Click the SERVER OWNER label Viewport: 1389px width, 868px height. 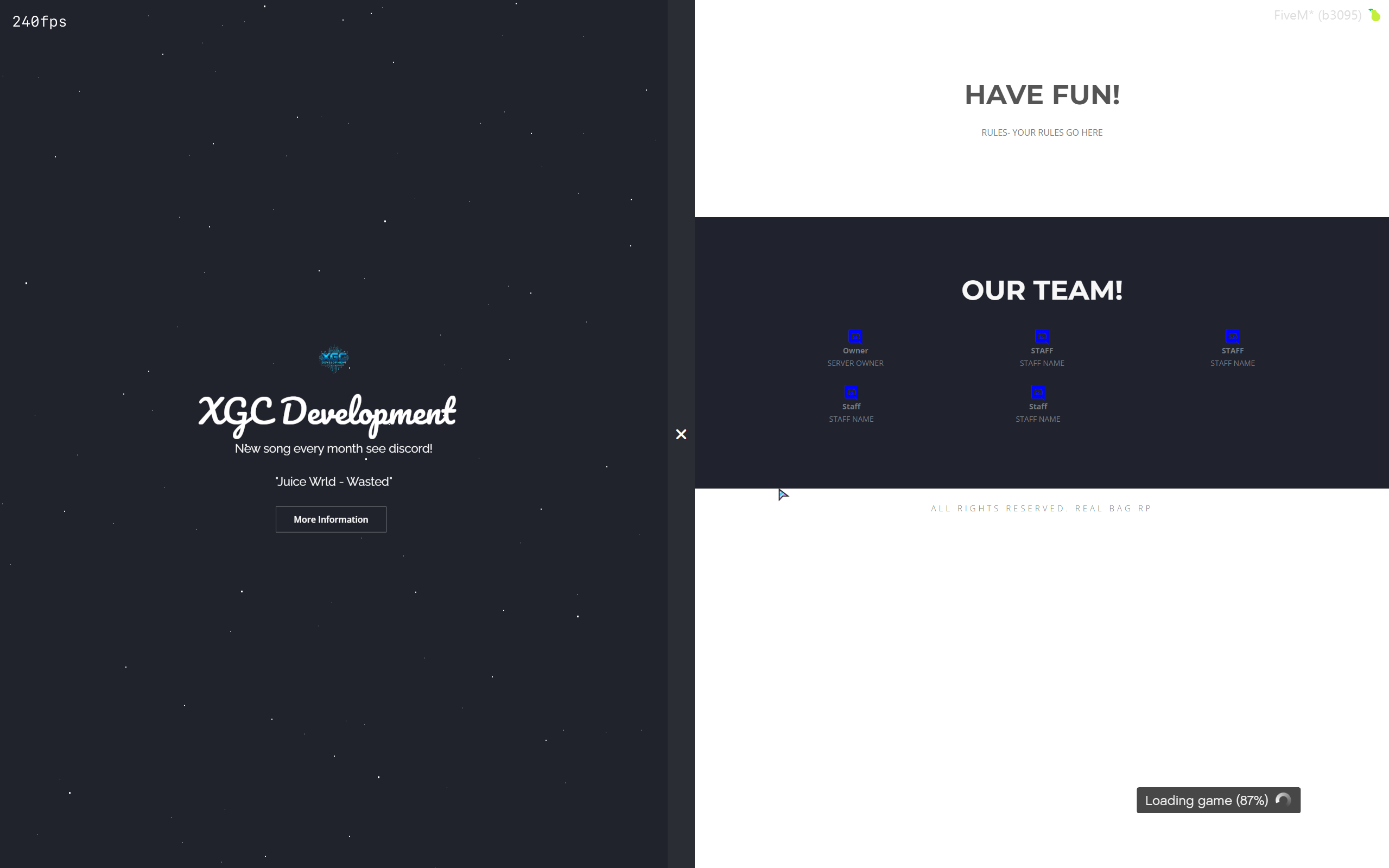tap(855, 363)
